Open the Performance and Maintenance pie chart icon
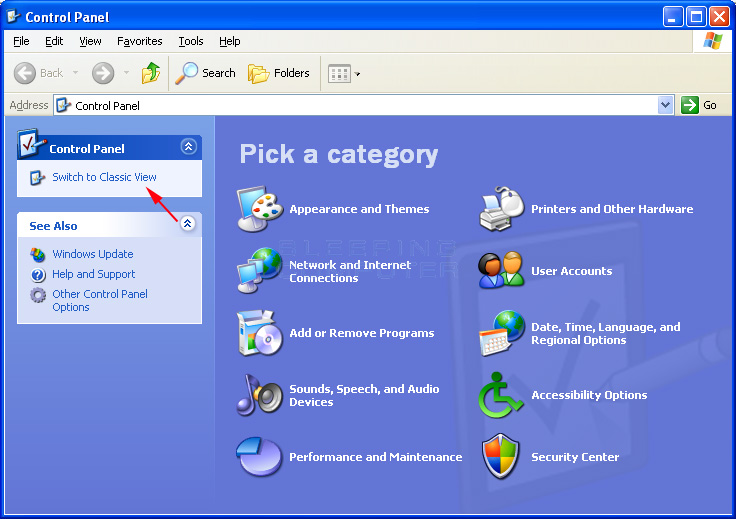Image resolution: width=736 pixels, height=519 pixels. pyautogui.click(x=260, y=457)
